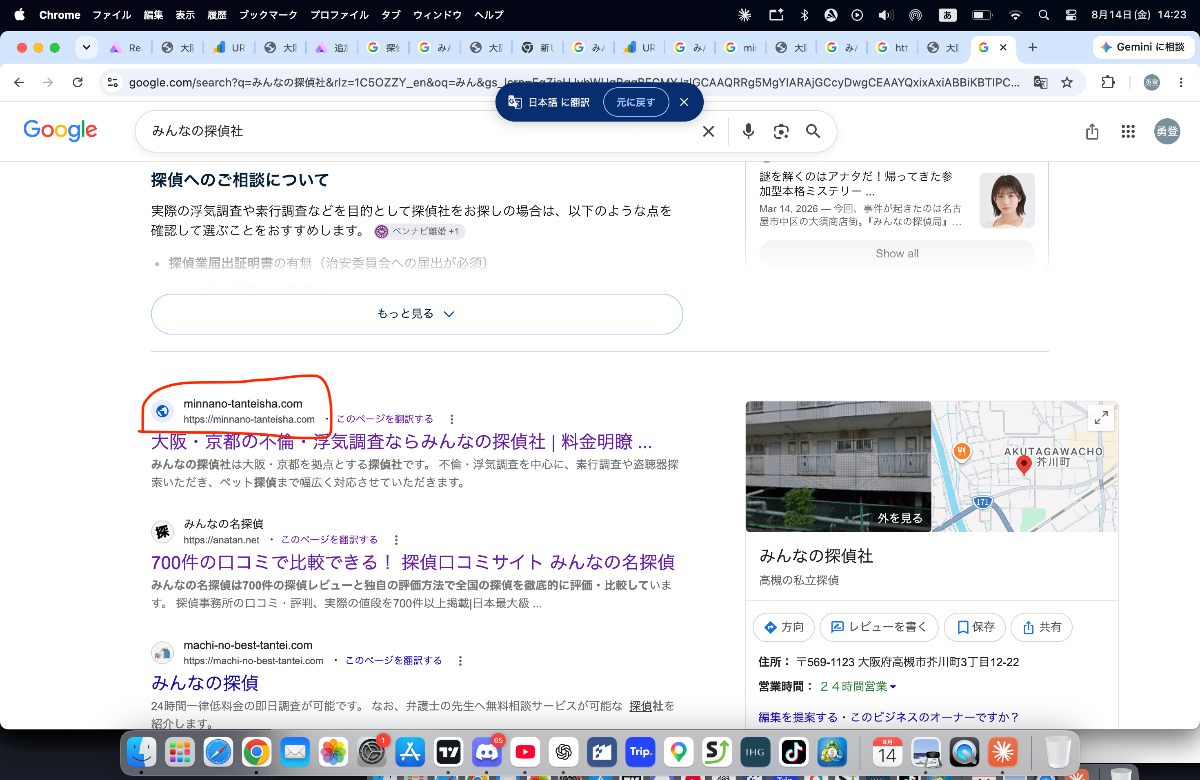1200x780 pixels.
Task: Click the magnifier search icon in search box
Action: pyautogui.click(x=813, y=131)
